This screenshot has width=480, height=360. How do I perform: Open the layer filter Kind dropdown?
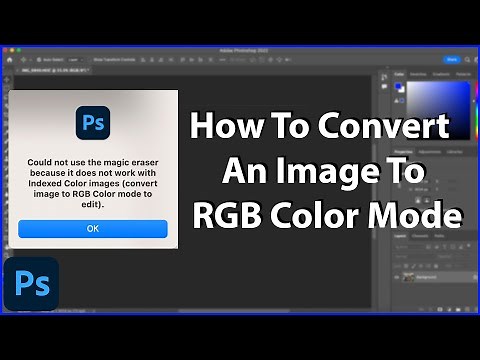tap(408, 247)
